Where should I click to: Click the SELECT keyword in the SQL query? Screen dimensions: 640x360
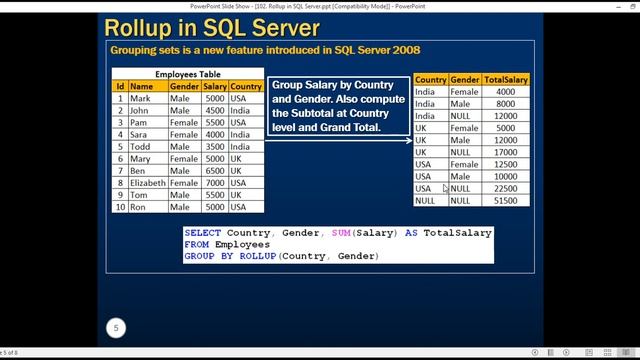pos(202,233)
